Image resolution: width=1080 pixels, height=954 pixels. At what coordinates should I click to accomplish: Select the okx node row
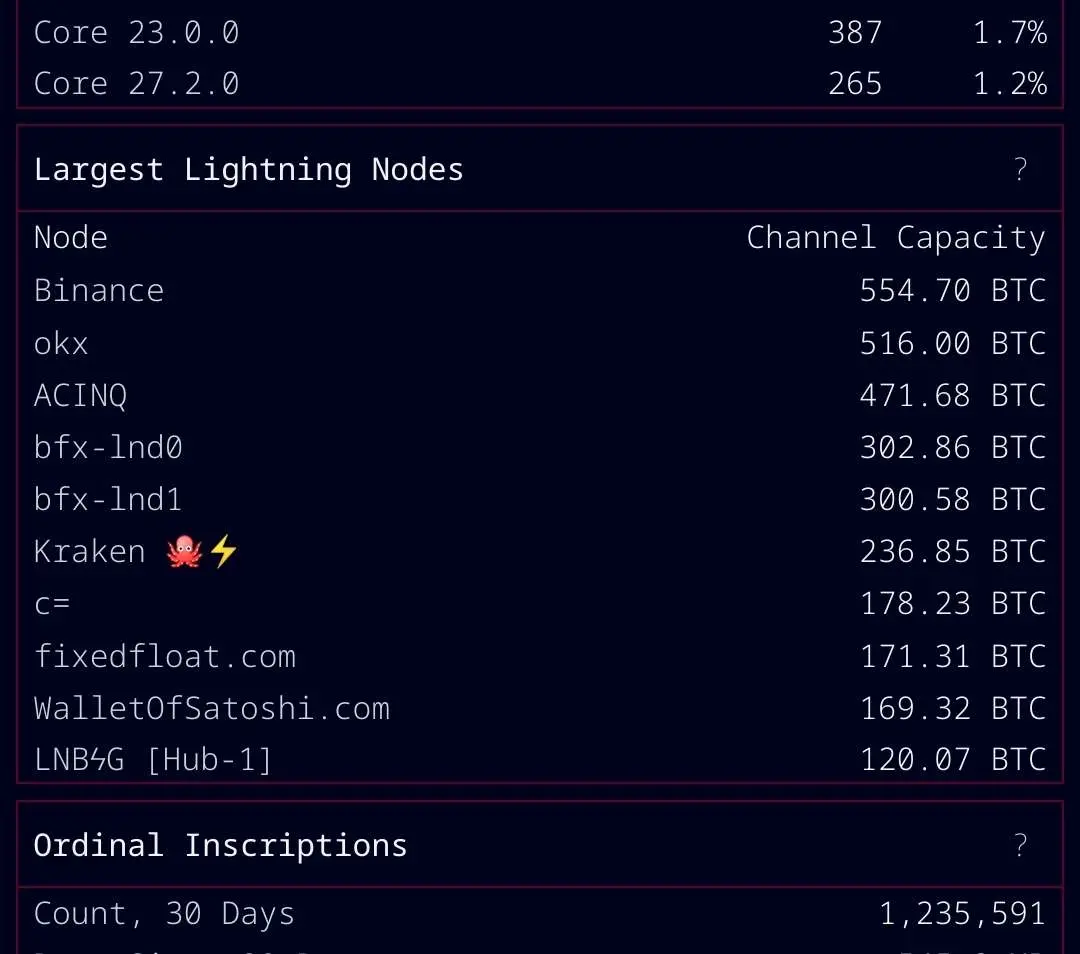pos(61,344)
